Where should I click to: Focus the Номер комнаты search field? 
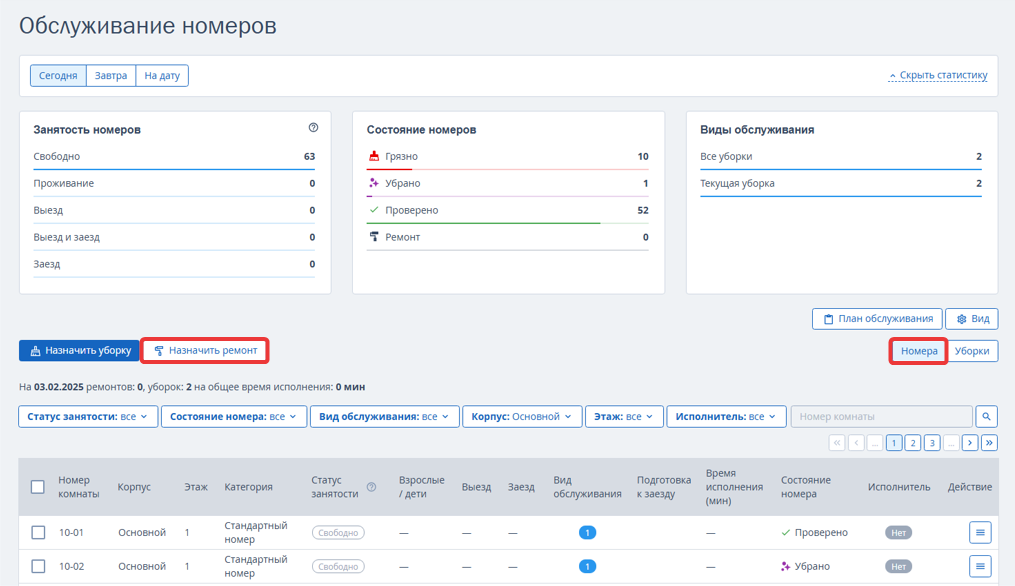coord(882,416)
